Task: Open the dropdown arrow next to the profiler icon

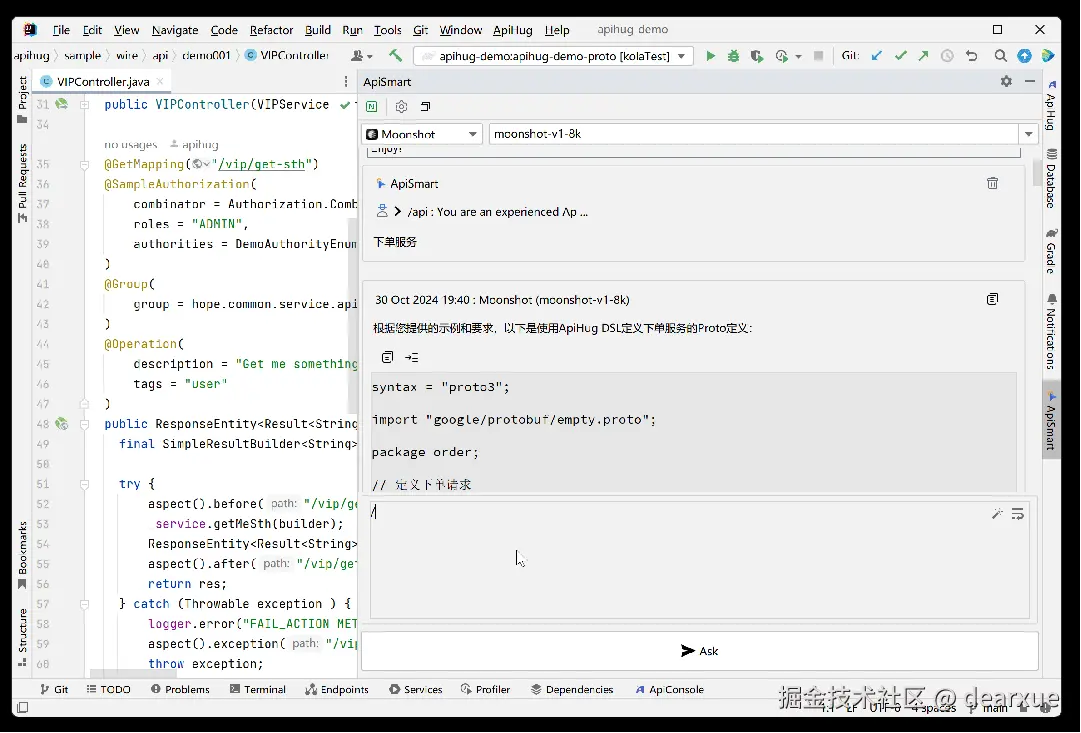Action: (x=798, y=57)
